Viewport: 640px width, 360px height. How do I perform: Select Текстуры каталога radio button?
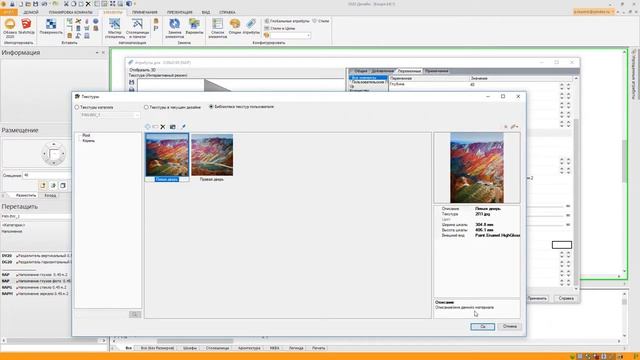point(77,107)
